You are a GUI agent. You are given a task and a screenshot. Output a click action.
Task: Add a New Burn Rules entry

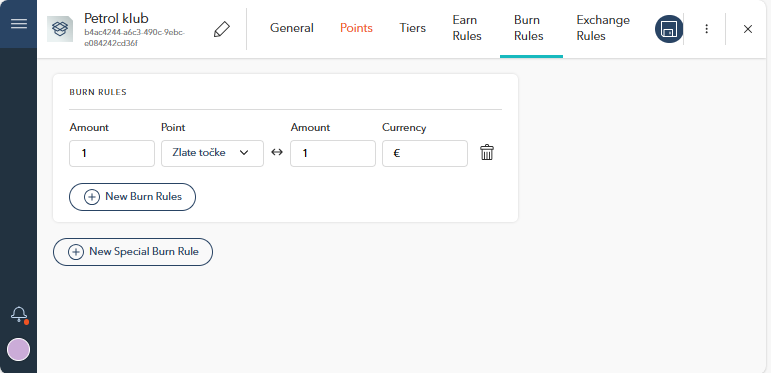(132, 197)
